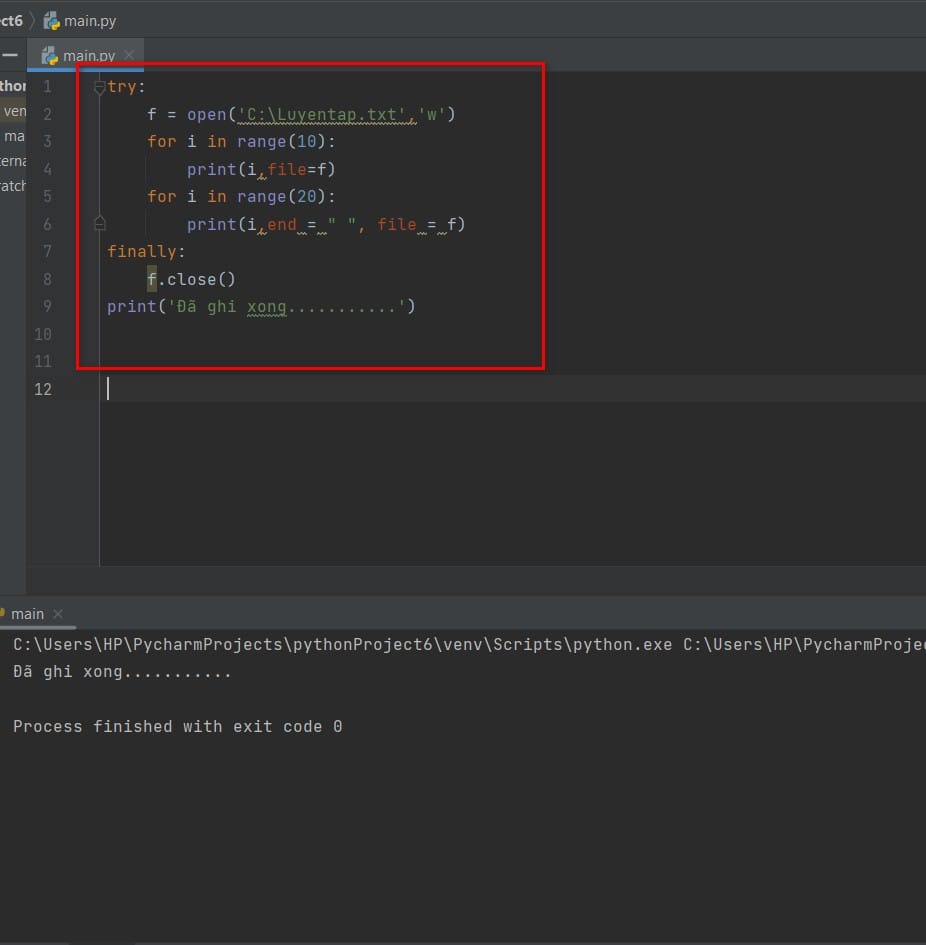
Task: Click line number 1 in the gutter
Action: [47, 87]
